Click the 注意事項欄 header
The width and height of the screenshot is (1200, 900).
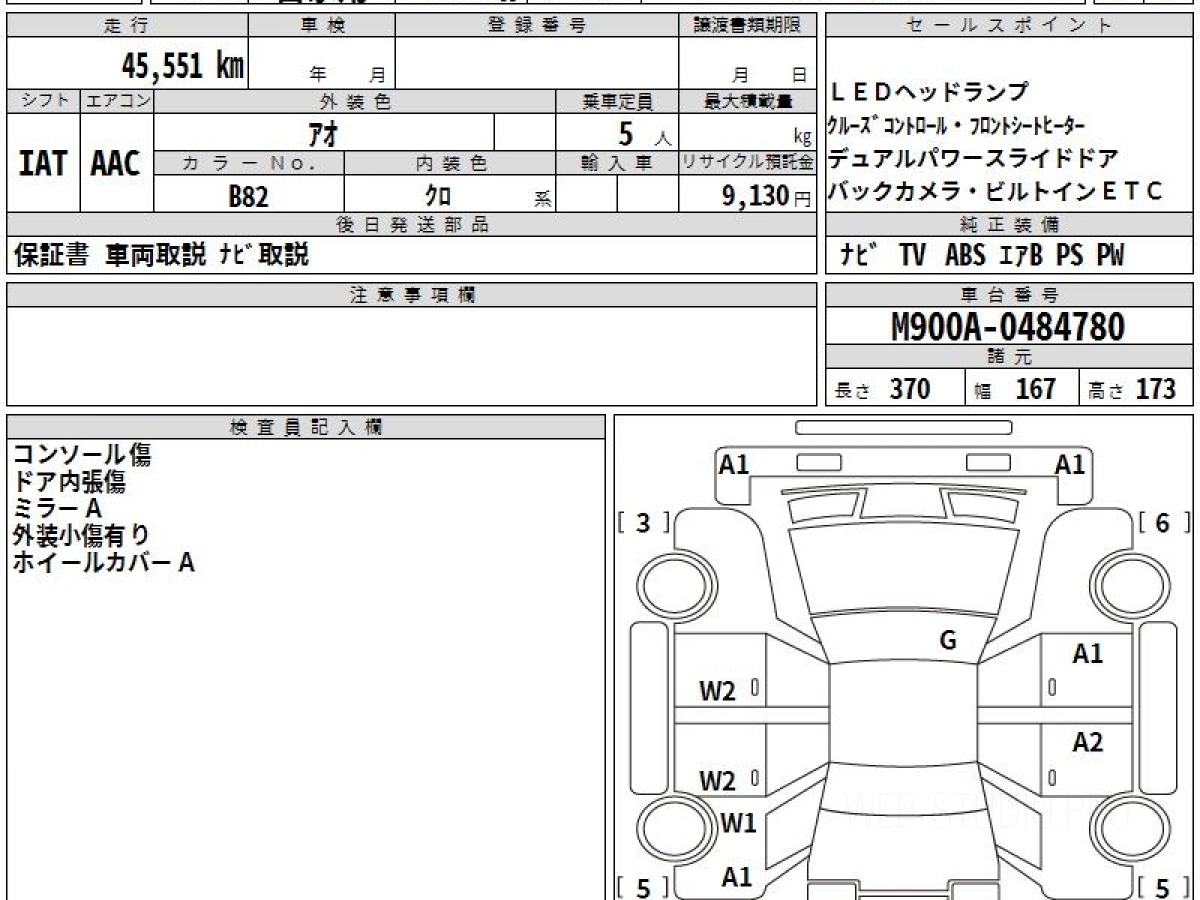(411, 295)
